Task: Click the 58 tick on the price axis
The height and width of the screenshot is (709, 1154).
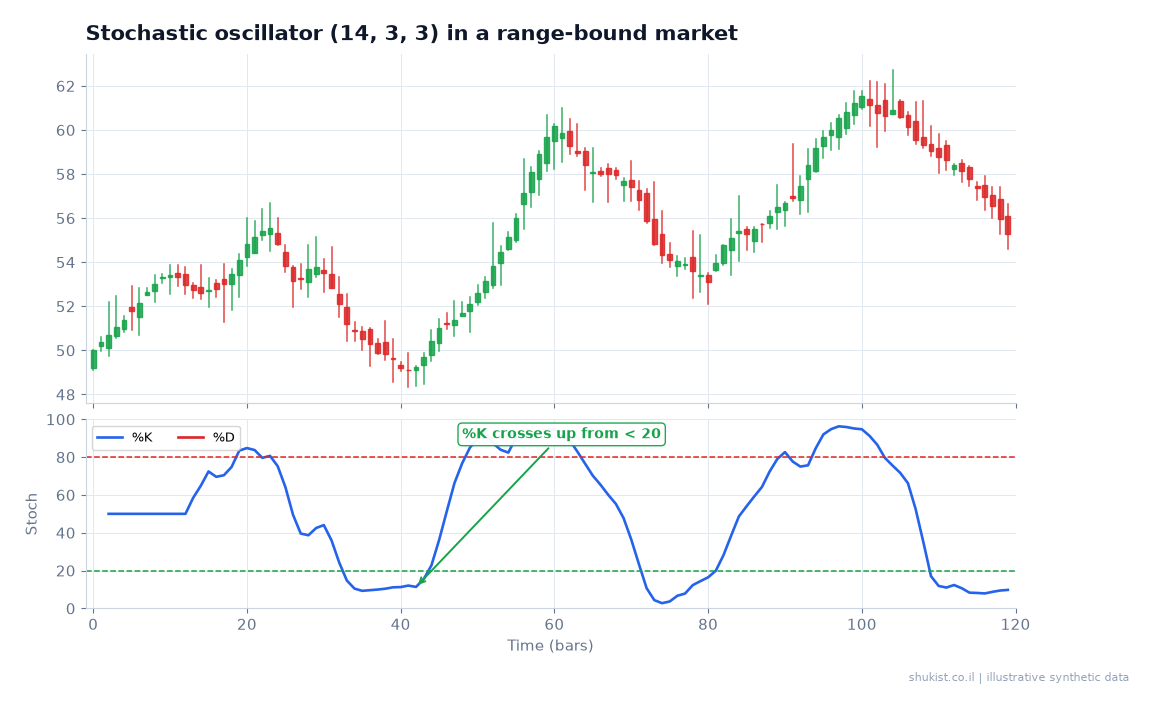Action: 66,175
